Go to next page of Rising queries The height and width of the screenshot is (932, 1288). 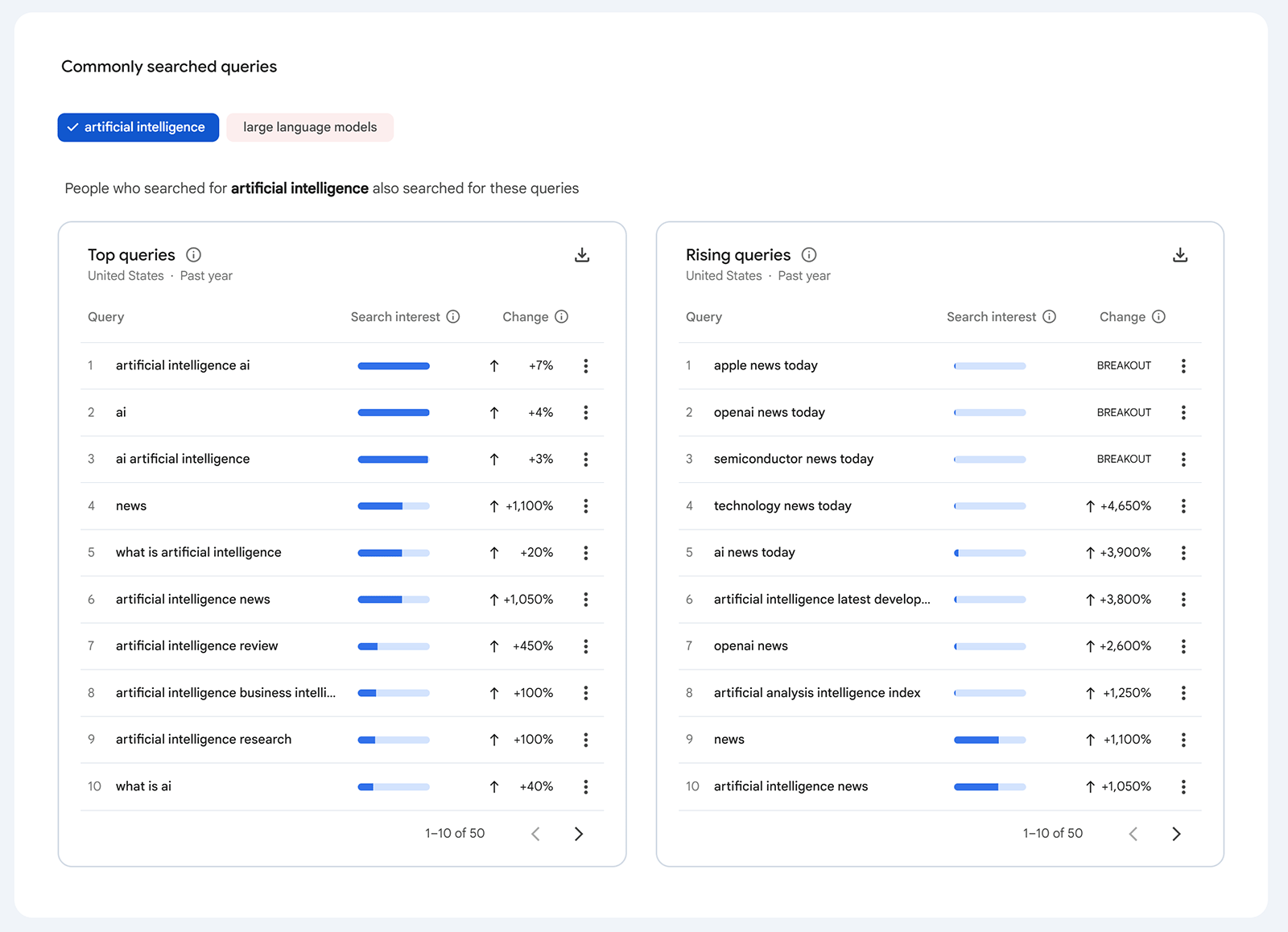(x=1177, y=834)
